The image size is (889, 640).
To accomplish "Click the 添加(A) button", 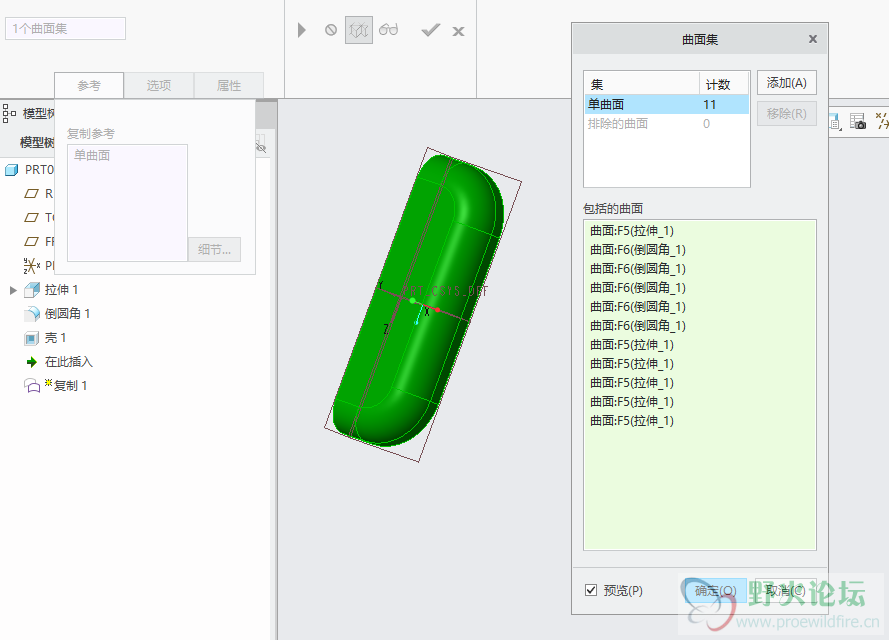I will (786, 83).
